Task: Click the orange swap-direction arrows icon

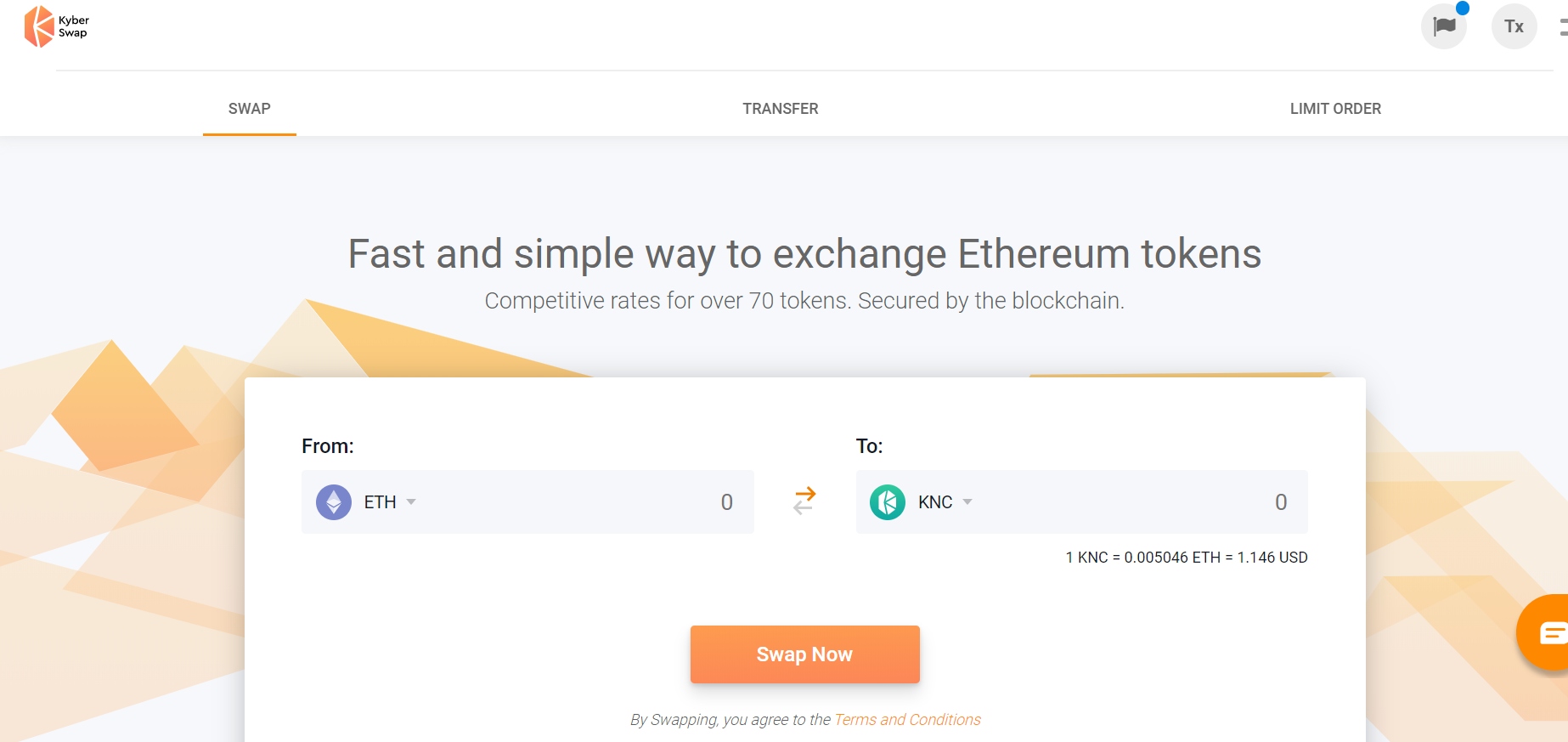Action: tap(804, 501)
